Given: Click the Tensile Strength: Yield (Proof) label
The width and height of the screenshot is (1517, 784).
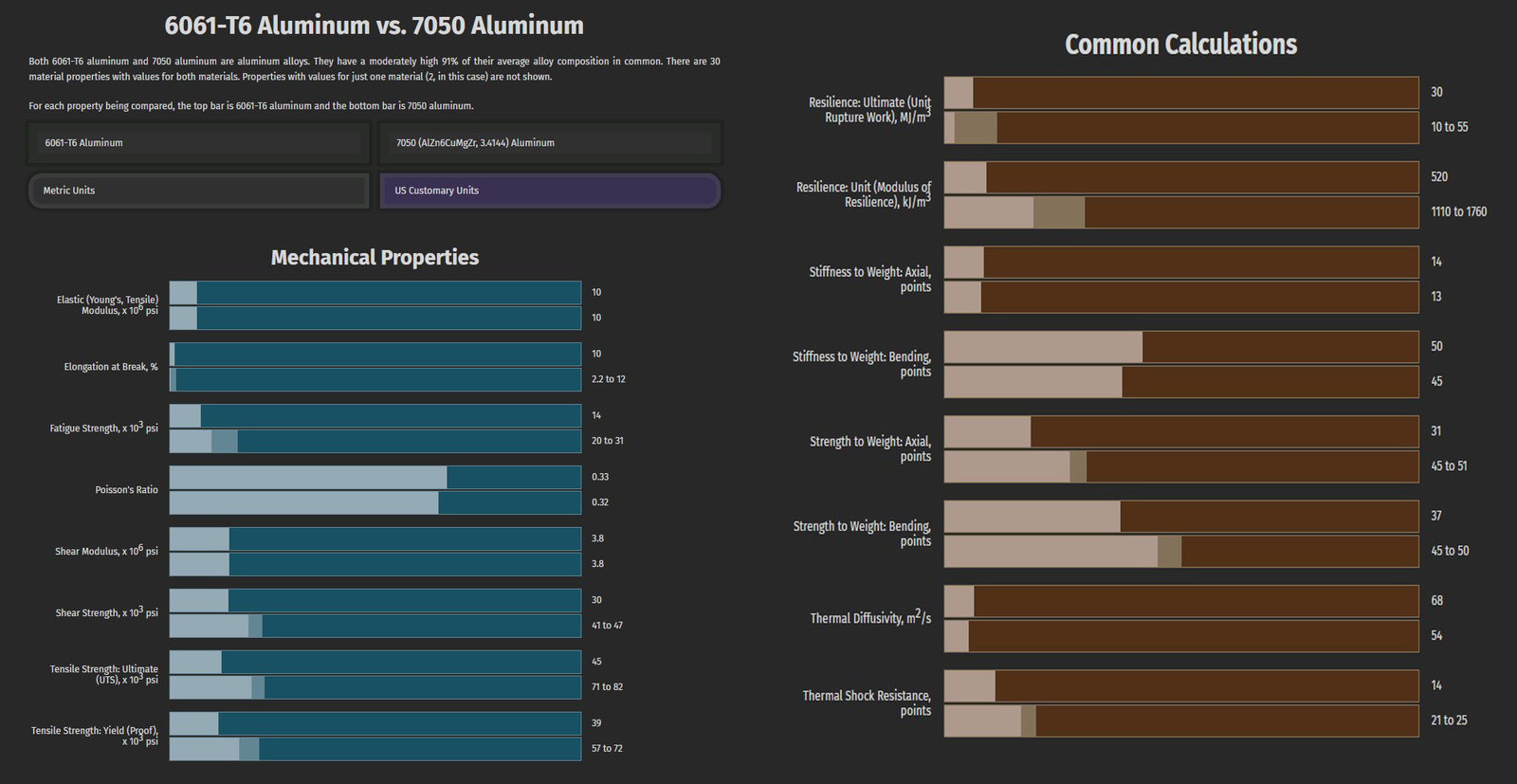Looking at the screenshot, I should click(x=95, y=736).
